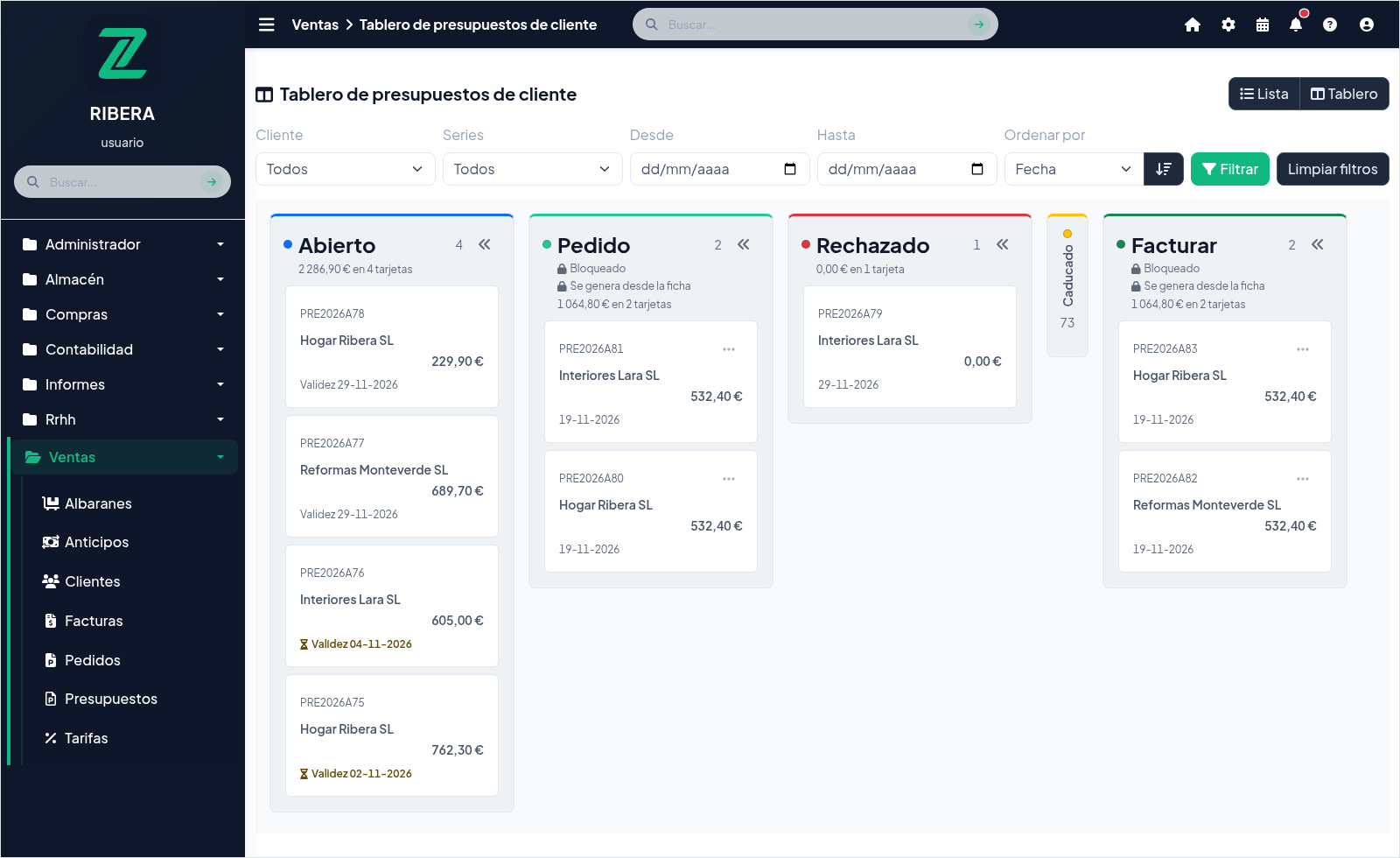The height and width of the screenshot is (858, 1400).
Task: Open options menu on card PRE2026A83
Action: tap(1303, 349)
